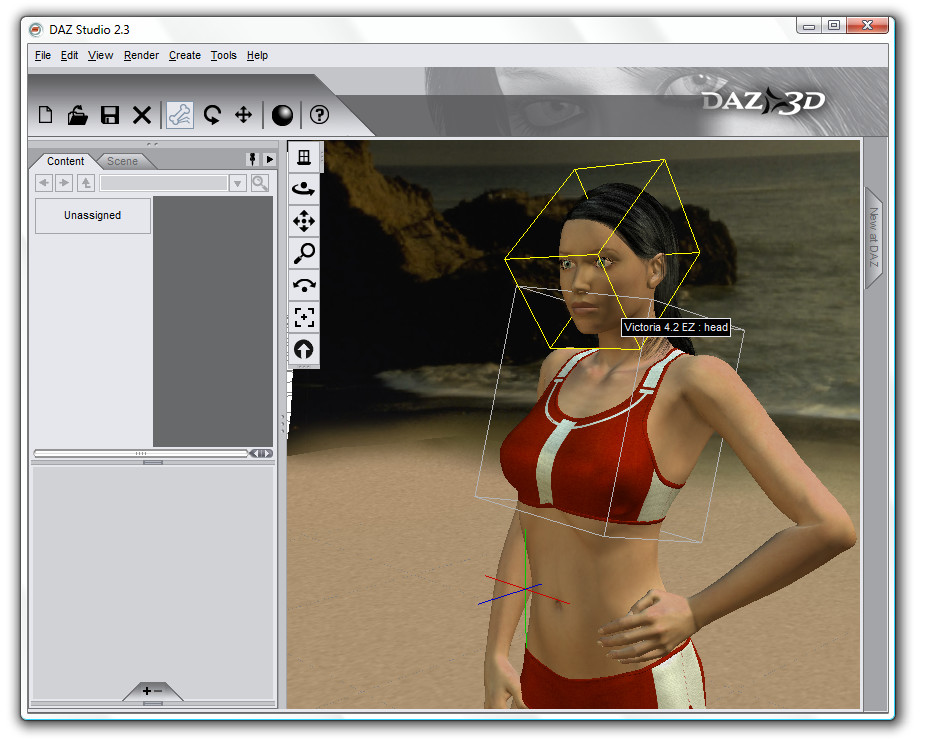The width and height of the screenshot is (925, 740).
Task: Go forward in the Content browser
Action: click(x=64, y=183)
